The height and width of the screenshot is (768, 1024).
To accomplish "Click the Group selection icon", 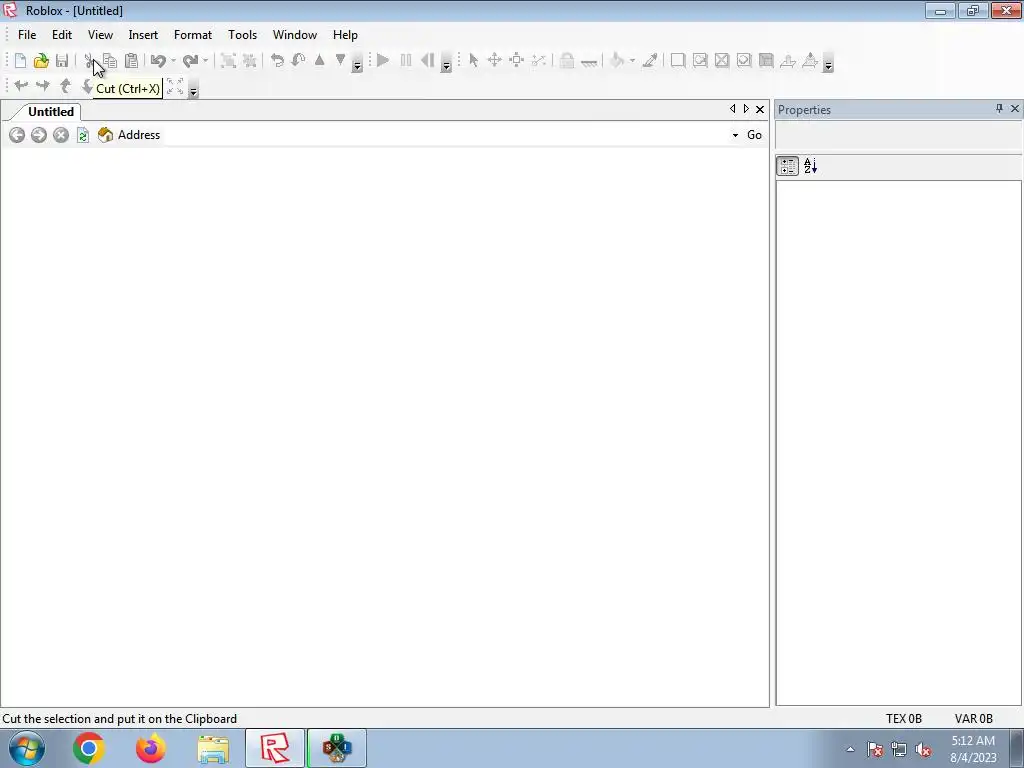I will click(228, 61).
